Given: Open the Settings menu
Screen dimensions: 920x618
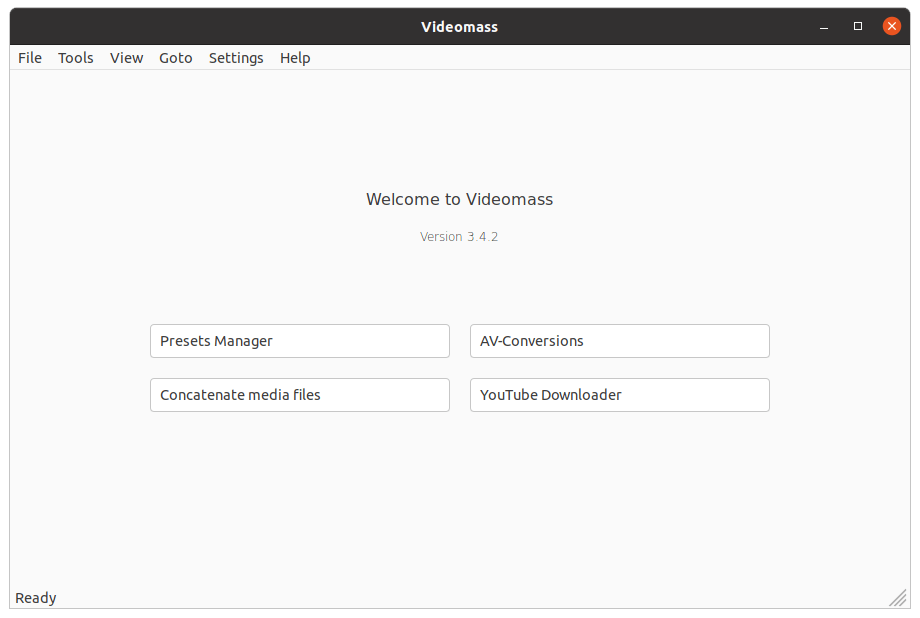Looking at the screenshot, I should (x=236, y=58).
